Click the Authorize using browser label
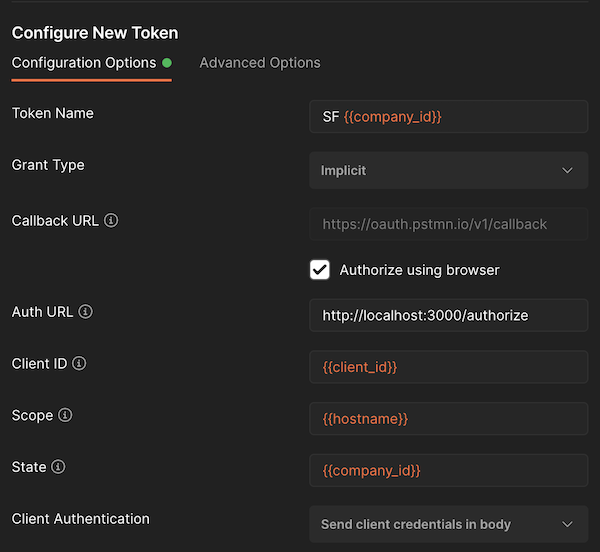Screen dimensions: 600x552 tap(419, 270)
